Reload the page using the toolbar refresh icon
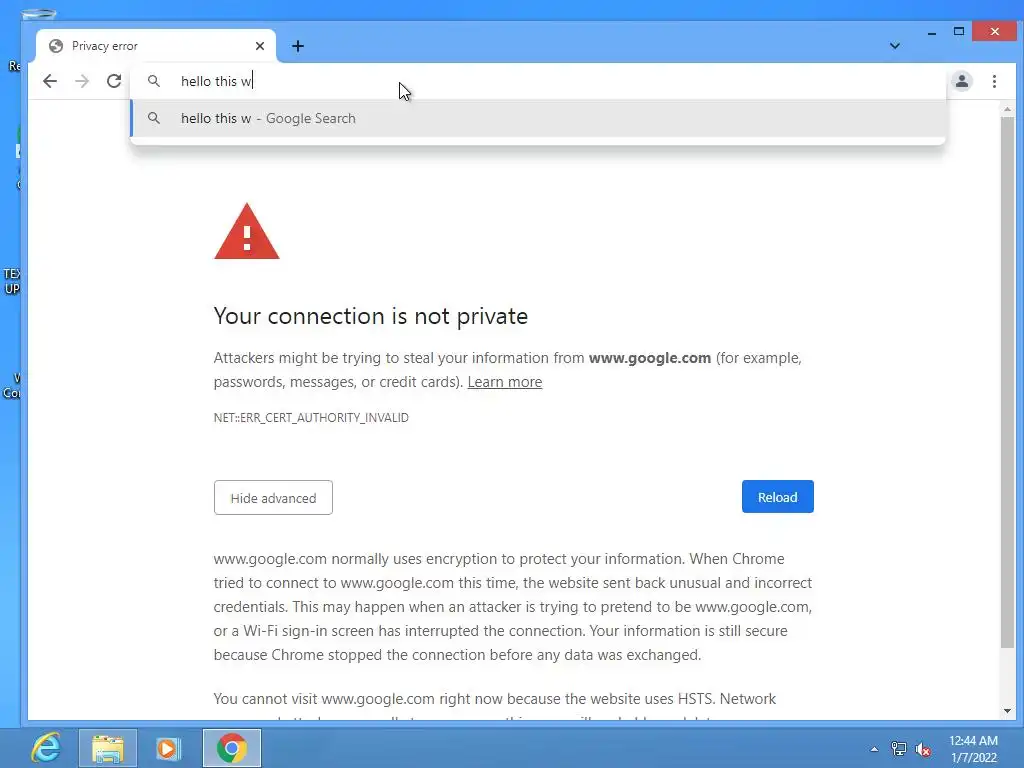 pos(114,81)
